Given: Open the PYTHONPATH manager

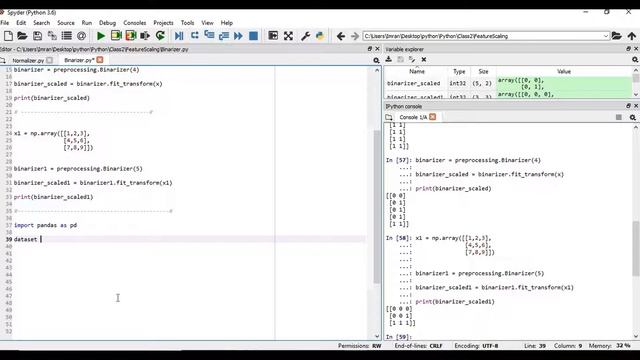Looking at the screenshot, I should pyautogui.click(x=320, y=36).
